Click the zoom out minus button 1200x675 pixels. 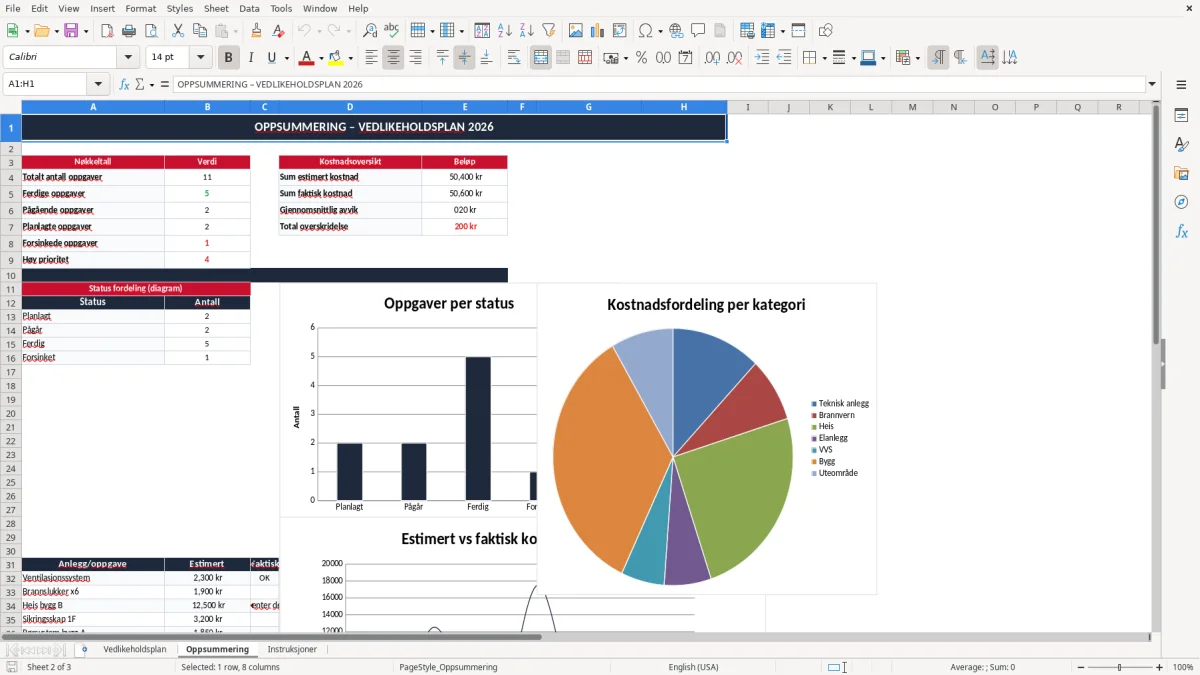coord(1080,667)
